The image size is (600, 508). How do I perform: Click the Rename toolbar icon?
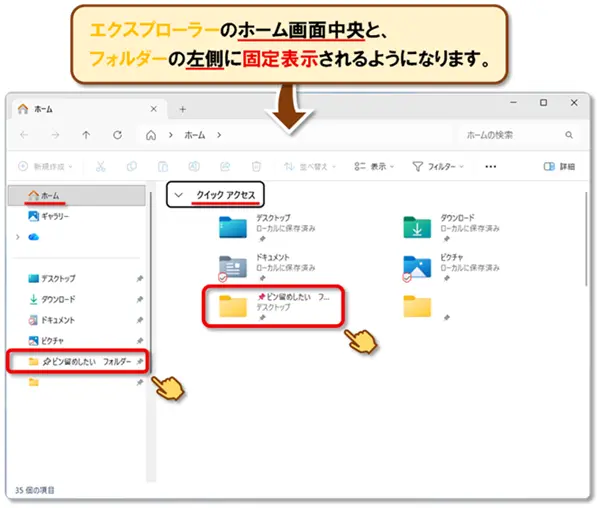click(194, 166)
